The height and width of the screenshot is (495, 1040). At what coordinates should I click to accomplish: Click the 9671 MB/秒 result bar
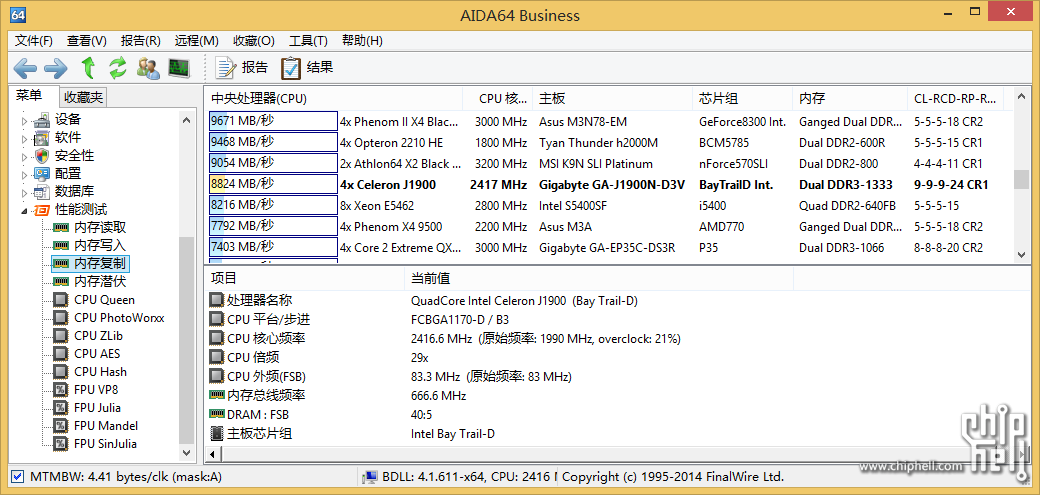point(273,121)
